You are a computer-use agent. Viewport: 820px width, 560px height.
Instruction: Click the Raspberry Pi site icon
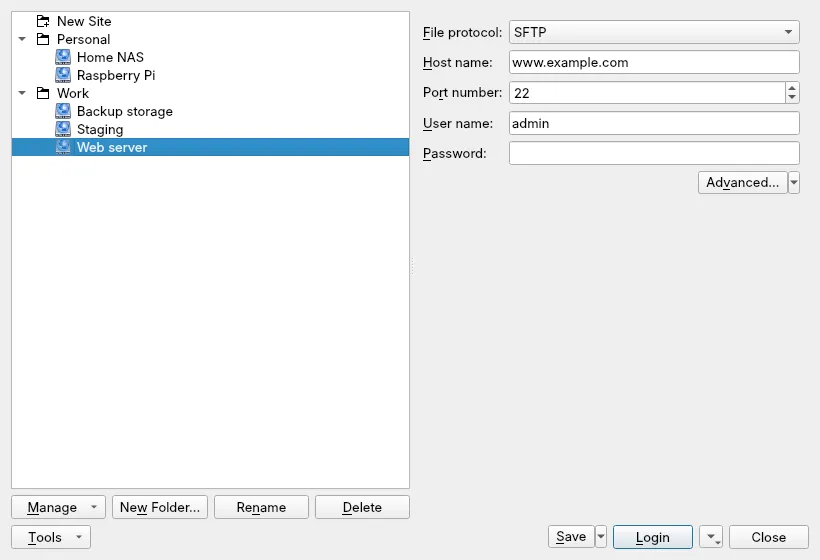(63, 75)
